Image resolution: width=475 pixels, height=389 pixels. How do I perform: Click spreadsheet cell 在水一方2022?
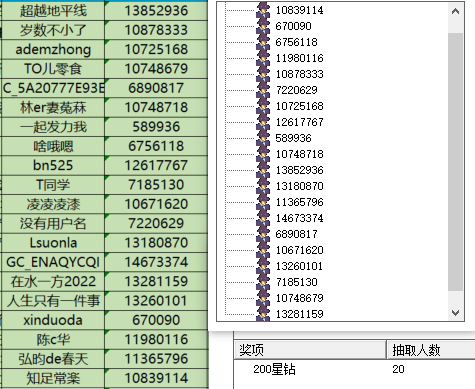tap(53, 281)
